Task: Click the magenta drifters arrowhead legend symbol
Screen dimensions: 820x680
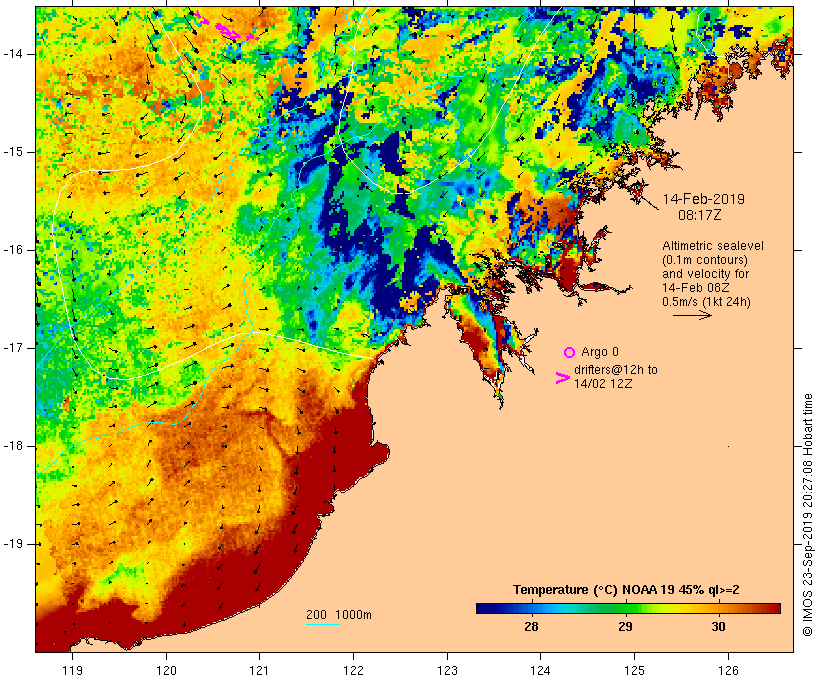Action: (563, 378)
